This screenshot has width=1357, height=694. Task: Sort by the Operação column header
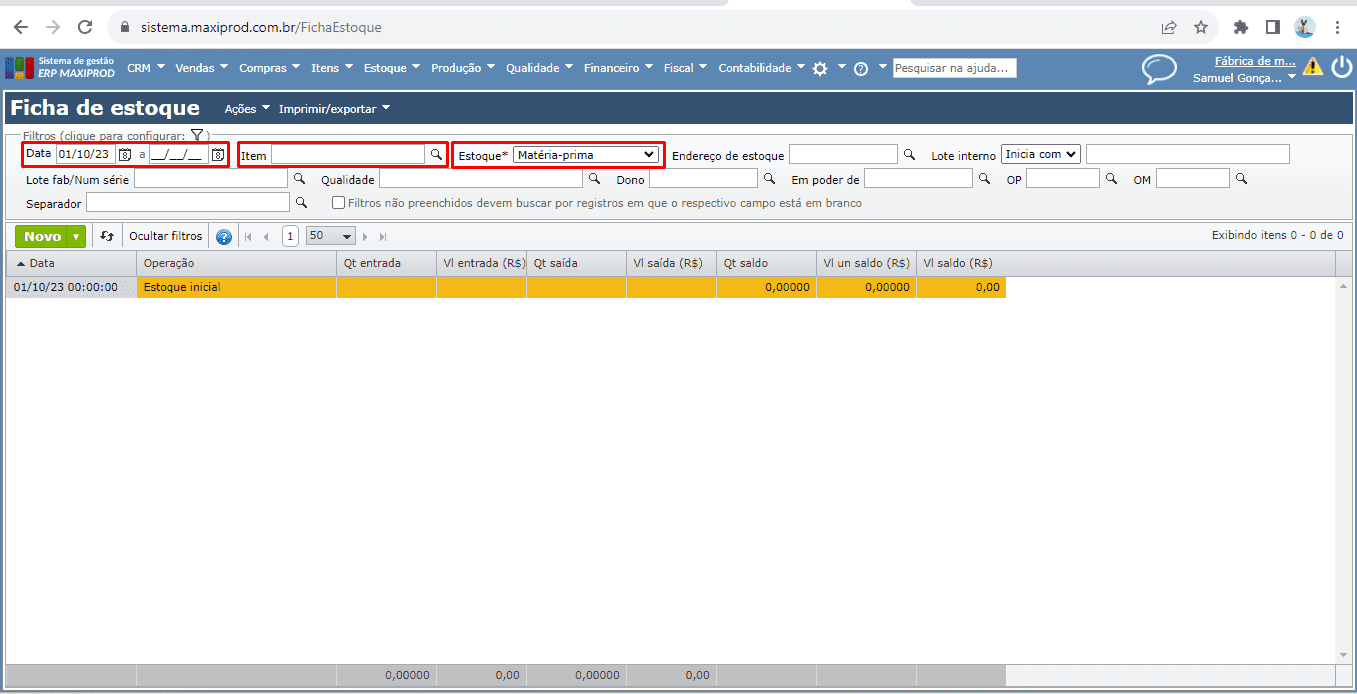pos(236,263)
